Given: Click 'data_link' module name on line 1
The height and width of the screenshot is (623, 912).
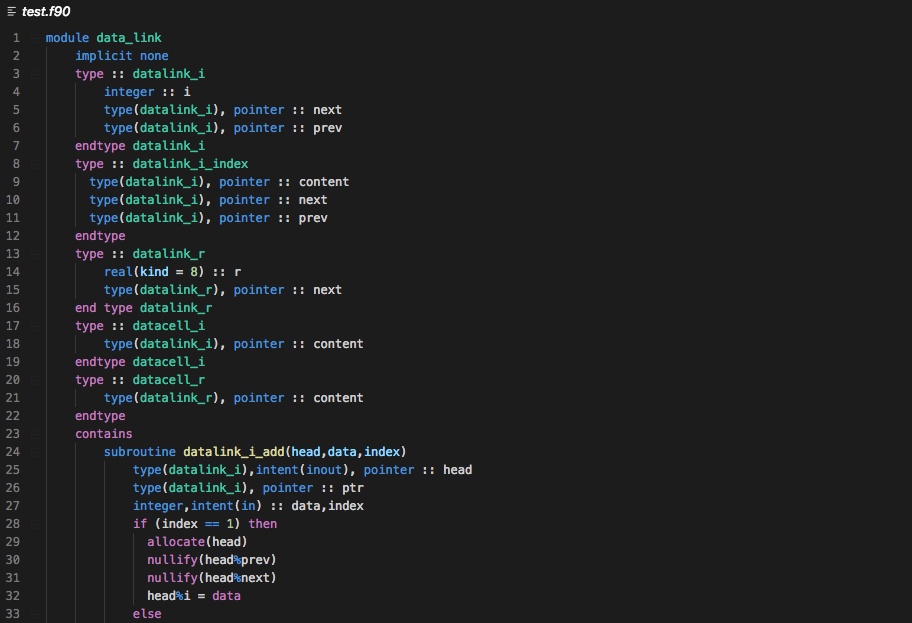Looking at the screenshot, I should tap(129, 38).
